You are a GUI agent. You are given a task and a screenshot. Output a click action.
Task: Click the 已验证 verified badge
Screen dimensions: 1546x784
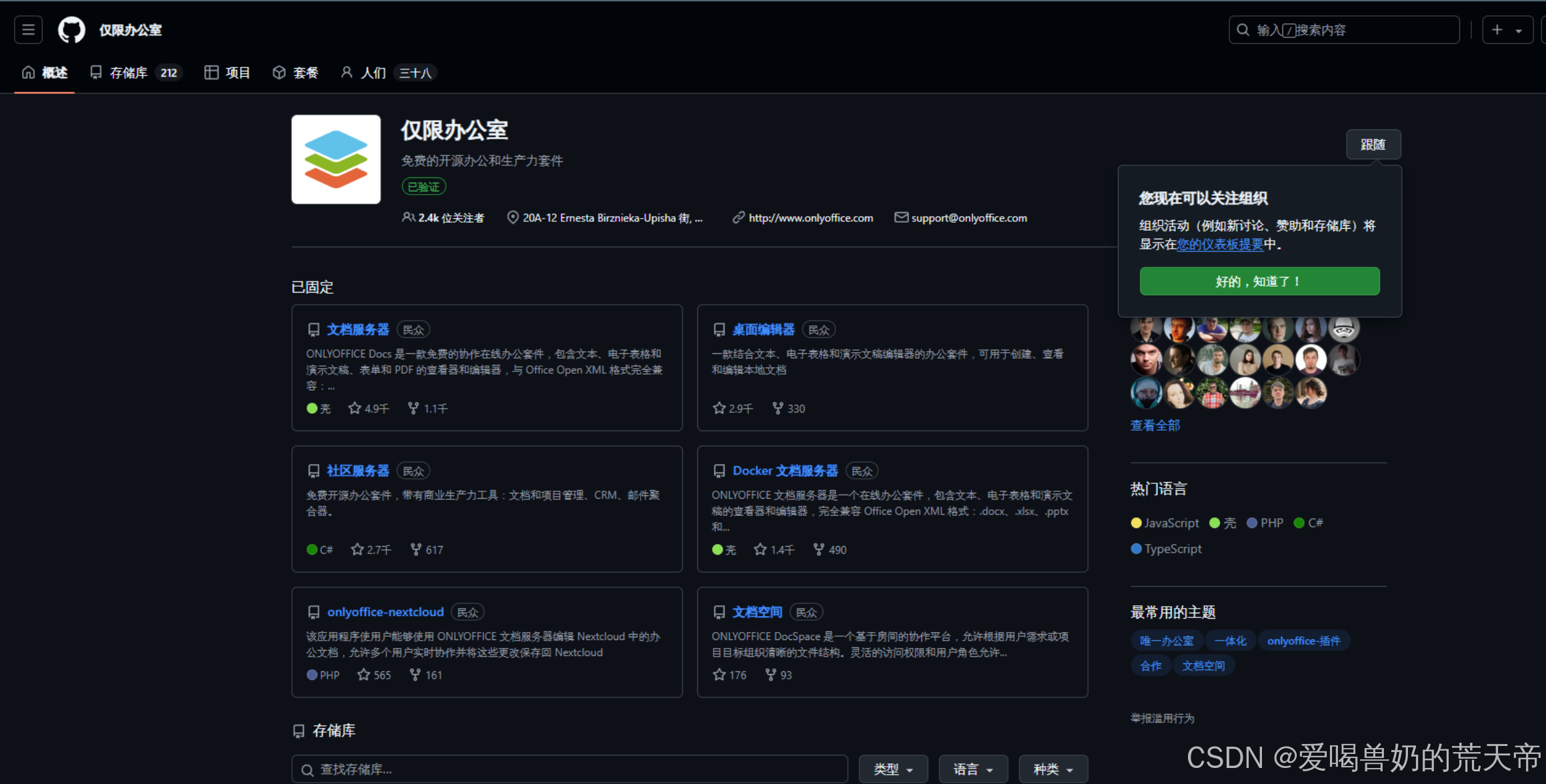tap(424, 187)
